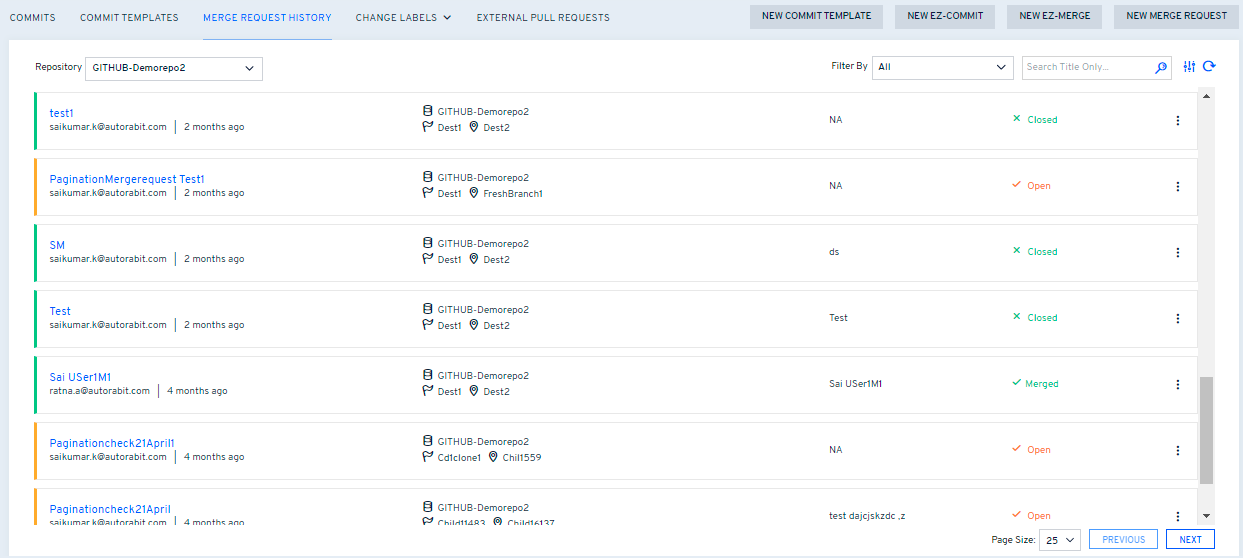Click the New Merge Request button
This screenshot has height=558, width=1243.
pyautogui.click(x=1176, y=16)
